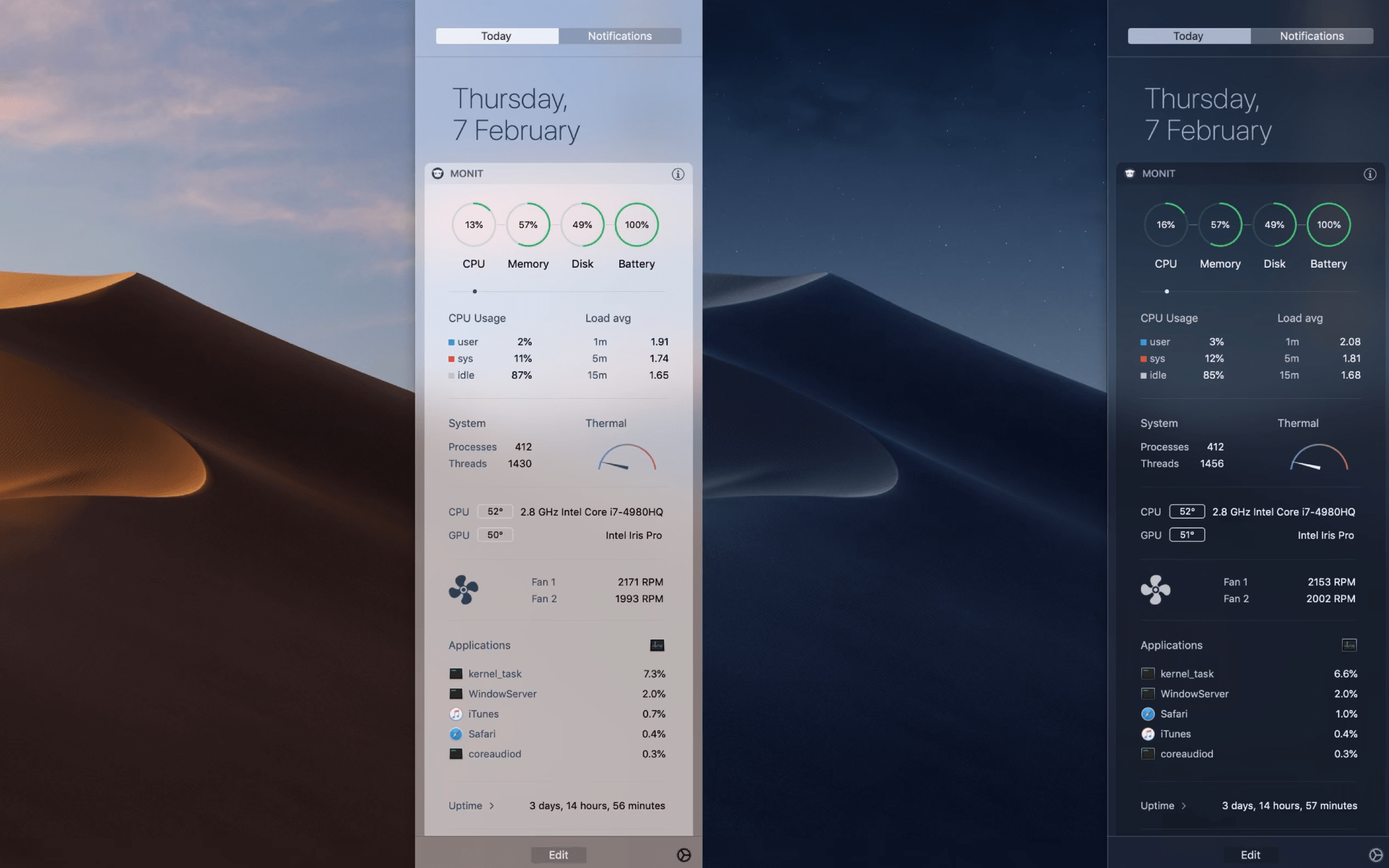
Task: Expand Uptime chevron in light widget
Action: [492, 805]
